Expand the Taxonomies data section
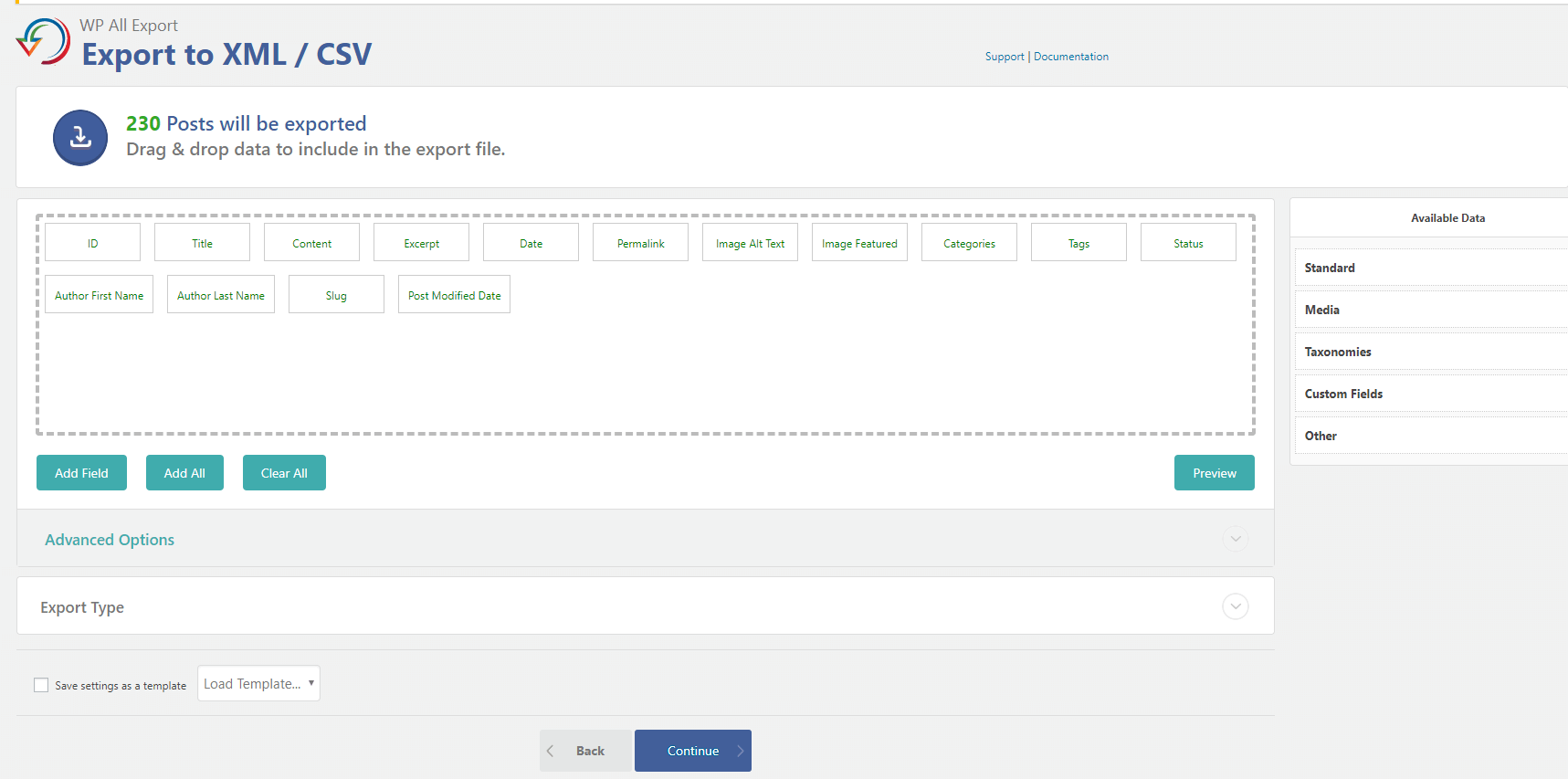 tap(1337, 352)
